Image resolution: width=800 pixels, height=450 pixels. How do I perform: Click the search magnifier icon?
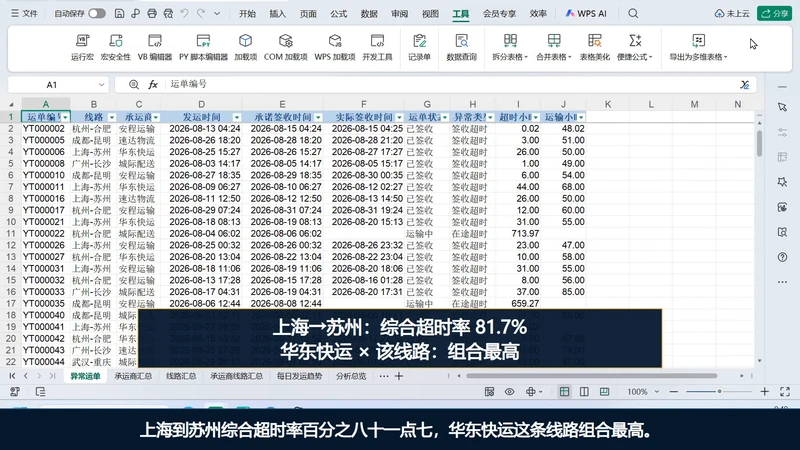(x=633, y=14)
